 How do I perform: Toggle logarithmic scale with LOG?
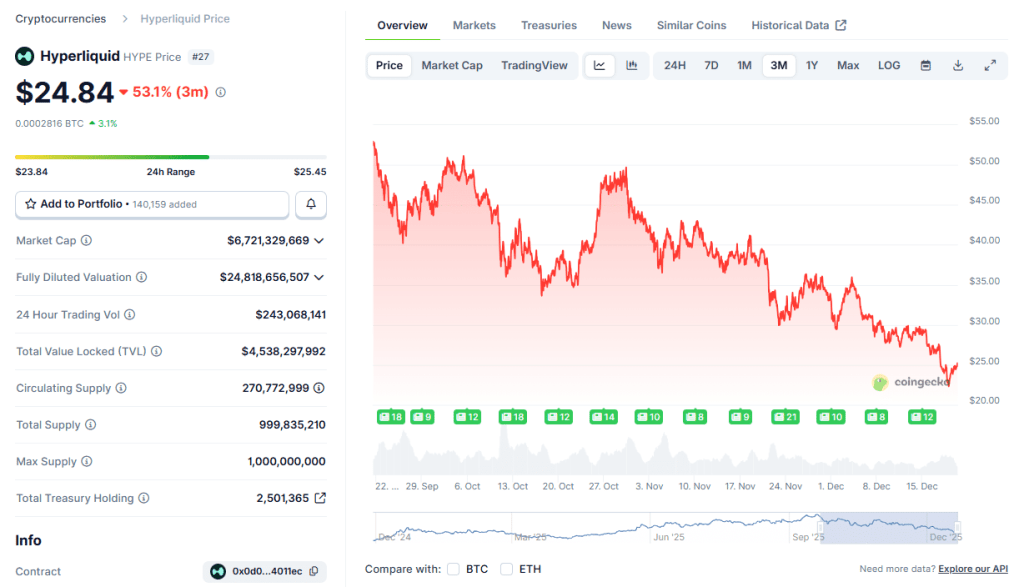click(x=888, y=64)
